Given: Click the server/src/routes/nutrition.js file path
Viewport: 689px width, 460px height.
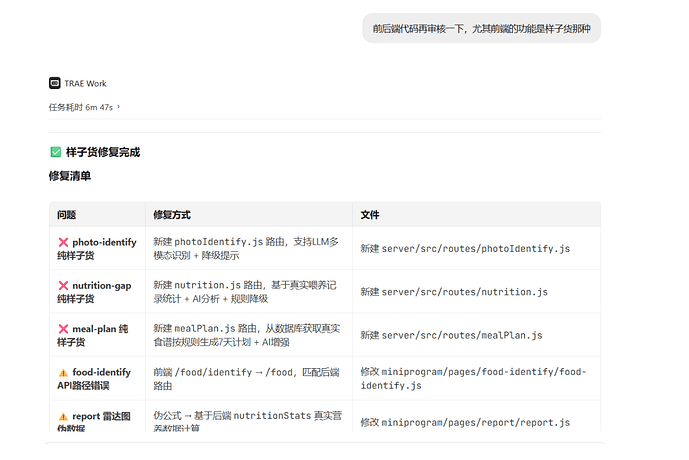Looking at the screenshot, I should [x=464, y=292].
